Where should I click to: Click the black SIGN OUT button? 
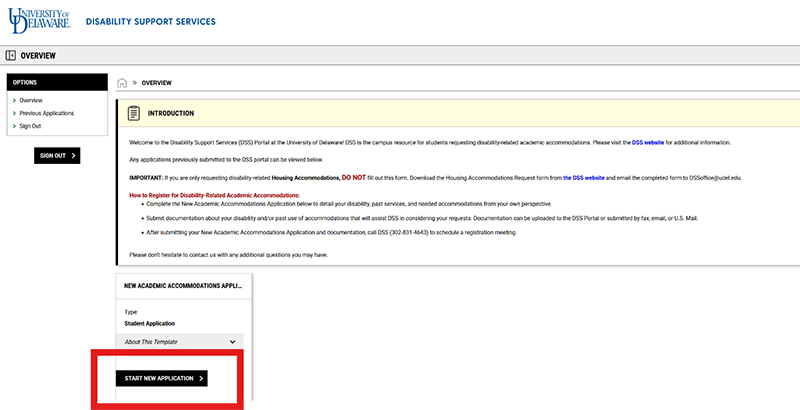click(57, 156)
